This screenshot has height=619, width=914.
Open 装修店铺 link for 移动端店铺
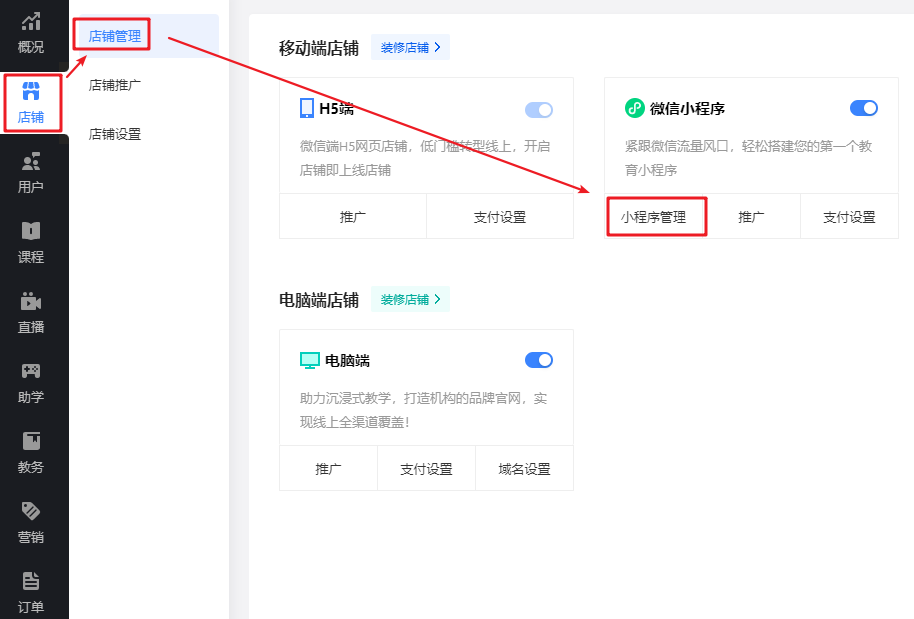[410, 48]
